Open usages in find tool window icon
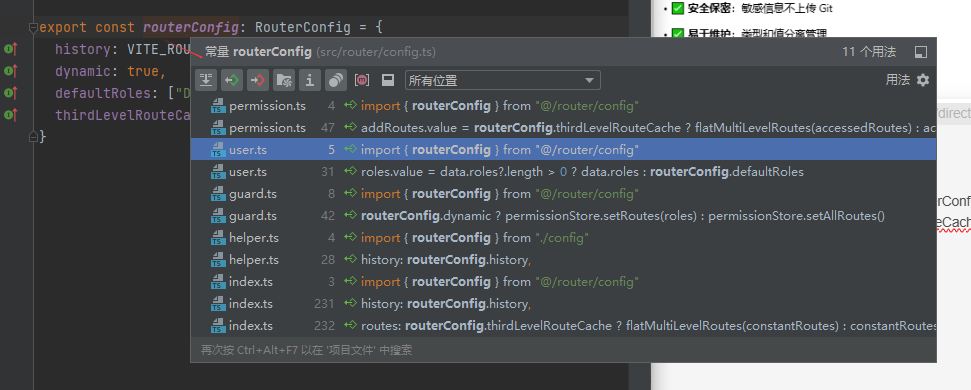 (921, 53)
